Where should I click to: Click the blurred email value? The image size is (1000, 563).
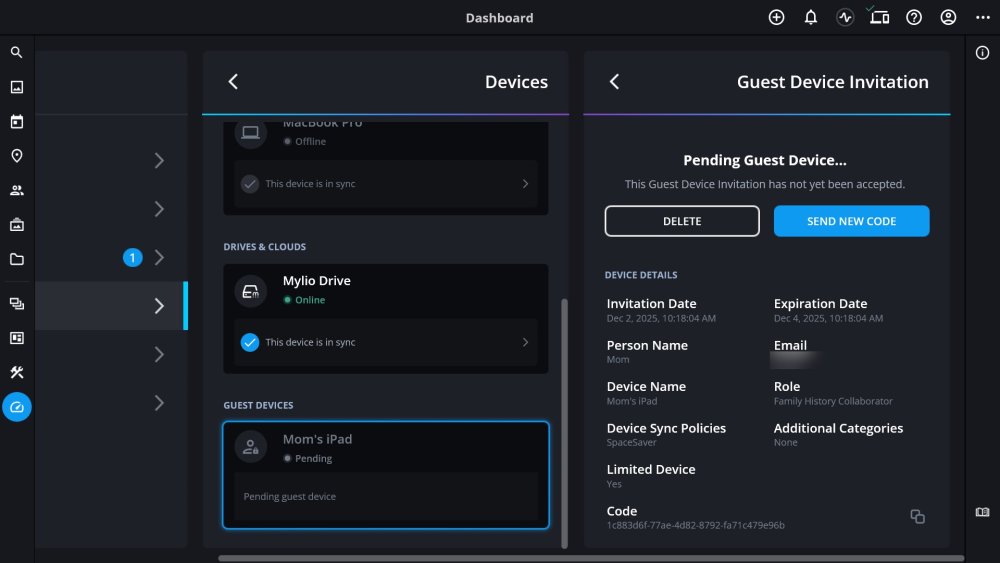tap(793, 360)
